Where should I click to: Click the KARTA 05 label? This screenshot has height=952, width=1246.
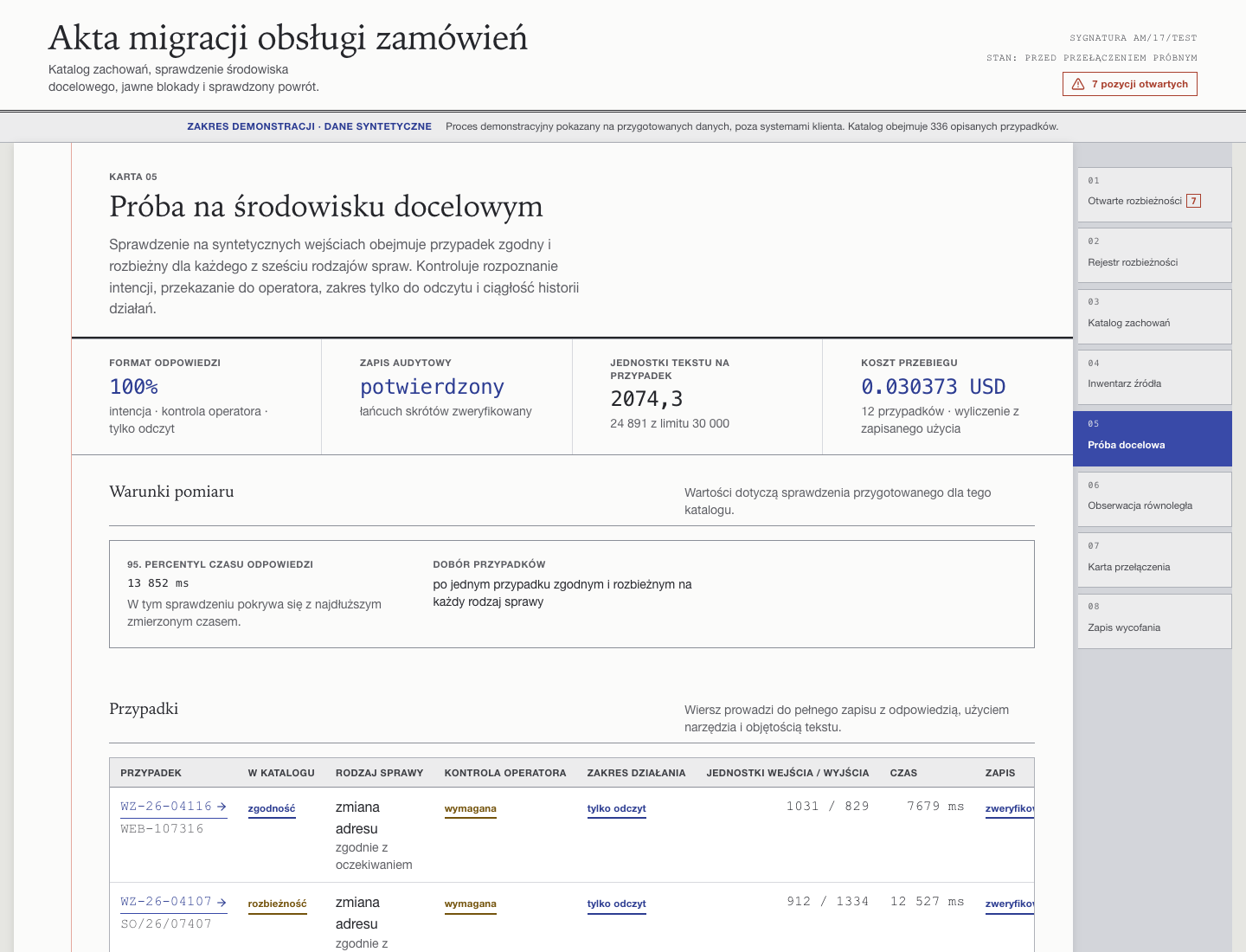point(133,177)
